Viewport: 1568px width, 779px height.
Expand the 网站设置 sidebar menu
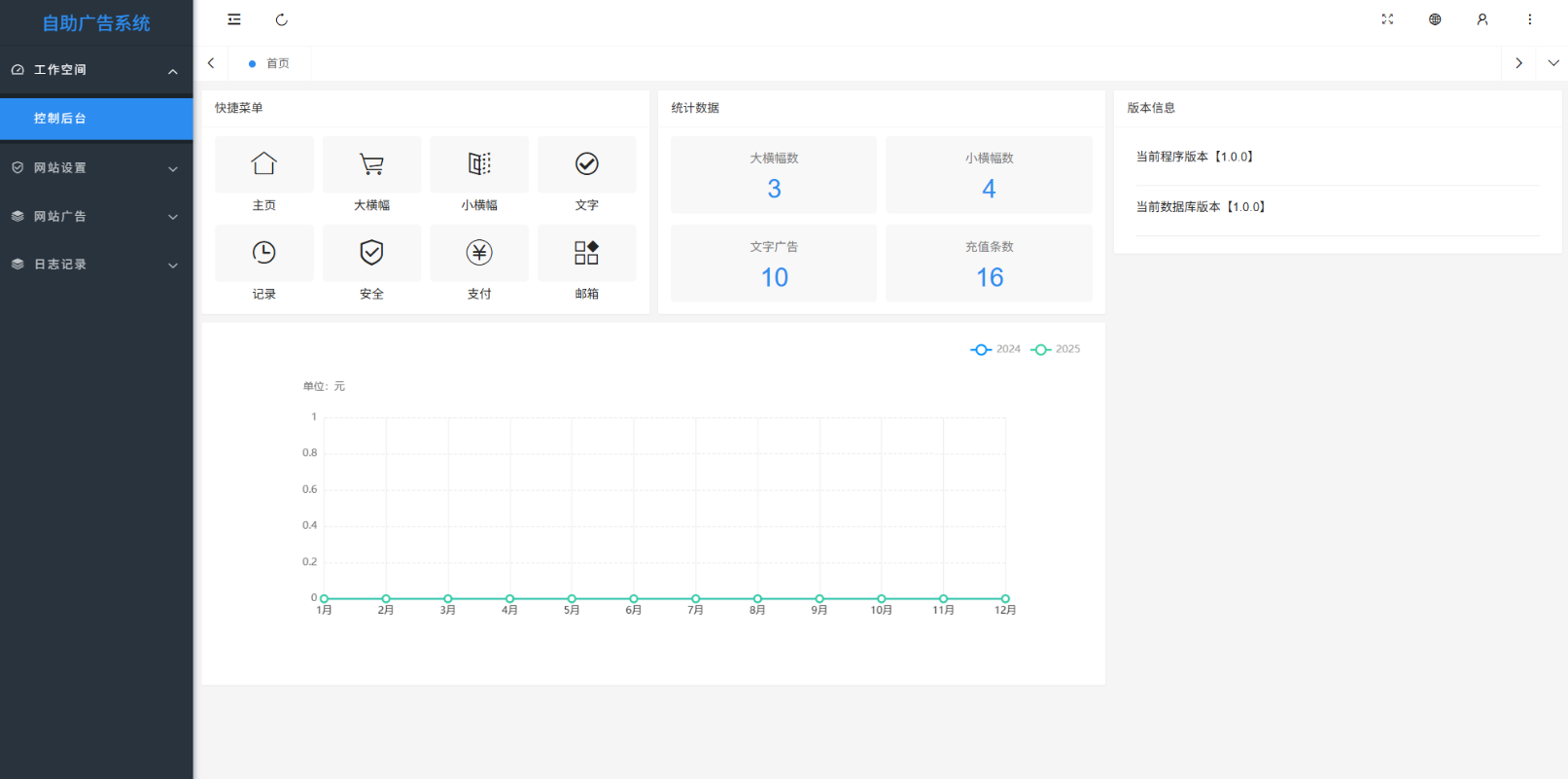point(95,168)
